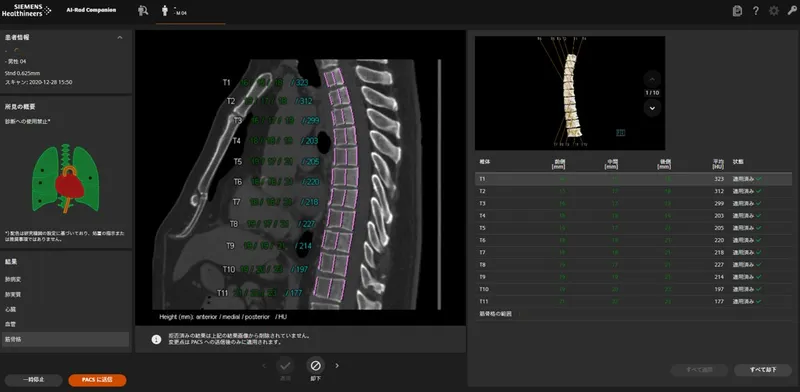Open settings with the gear icon
Screen dimensions: 800x392
774,11
